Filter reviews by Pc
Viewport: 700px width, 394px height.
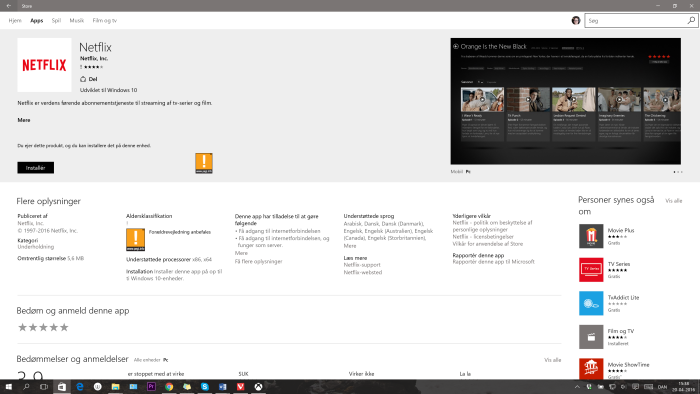pos(166,360)
